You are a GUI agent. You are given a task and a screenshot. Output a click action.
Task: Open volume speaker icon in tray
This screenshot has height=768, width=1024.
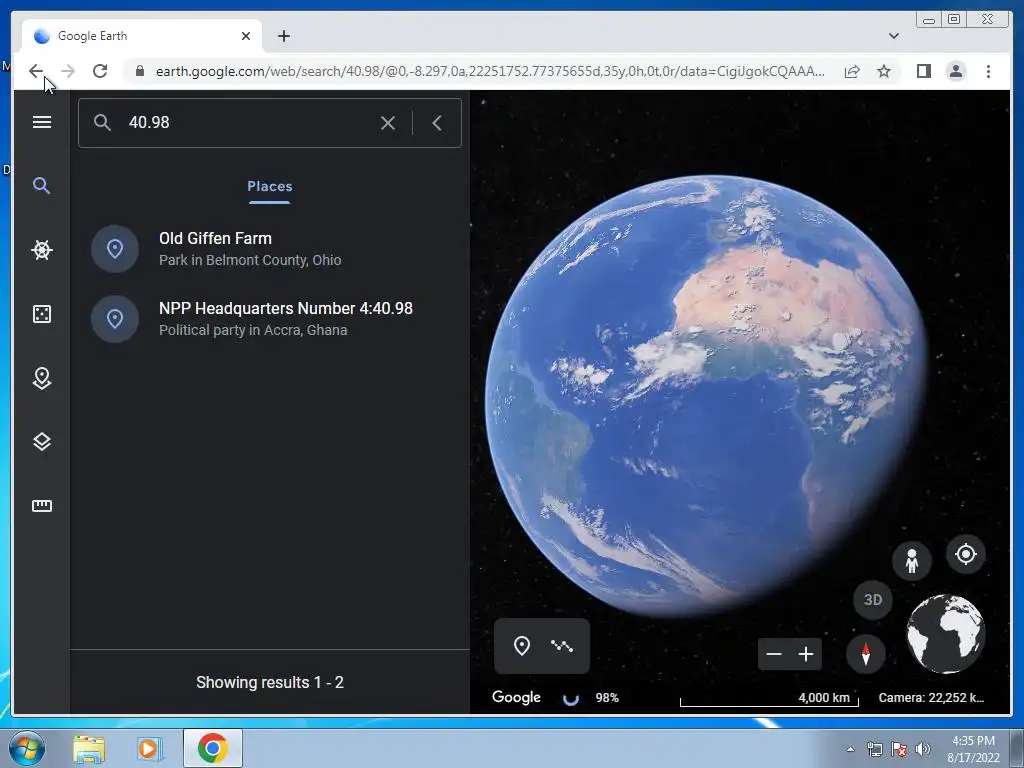[x=922, y=749]
